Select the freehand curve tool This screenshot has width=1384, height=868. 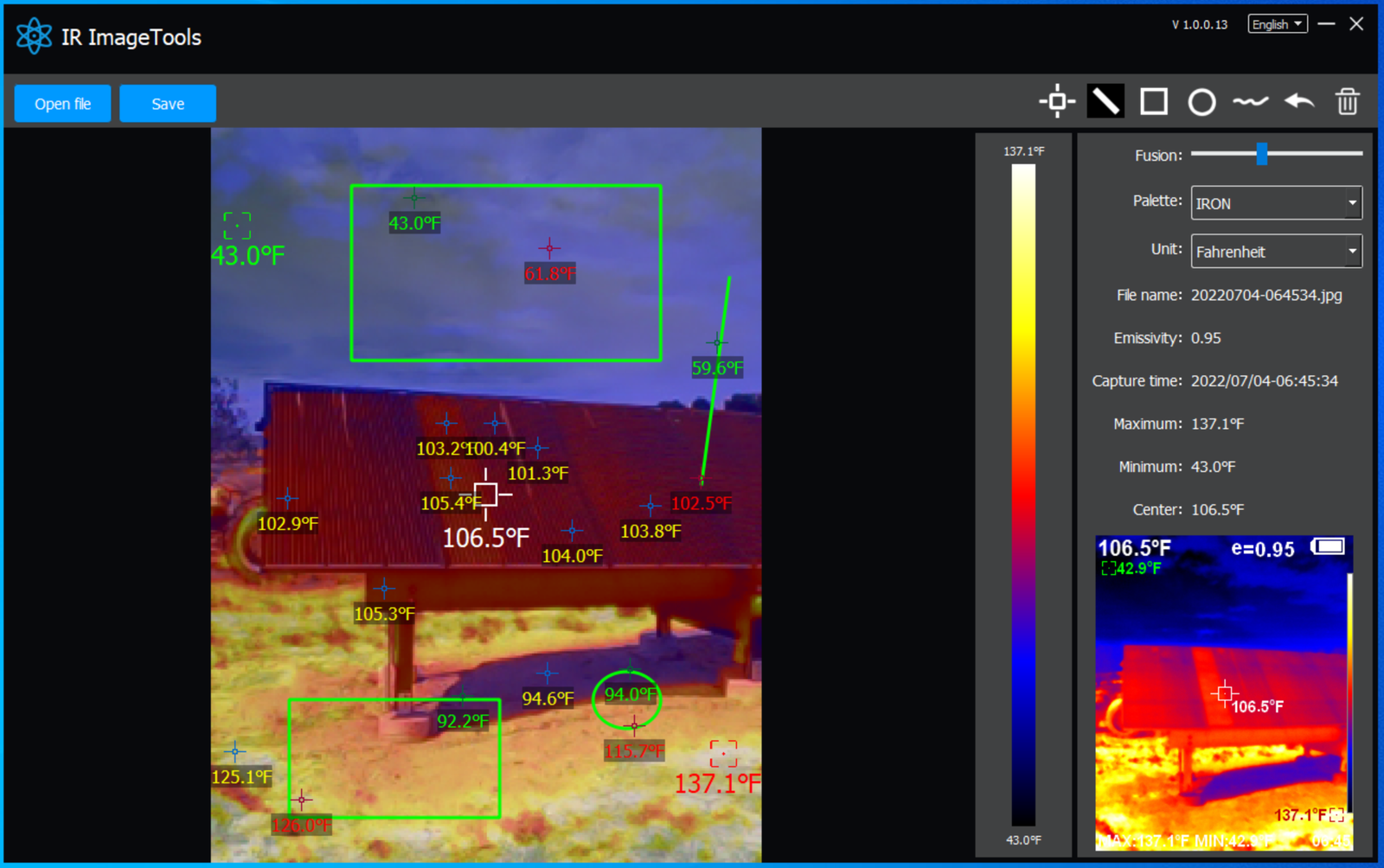pyautogui.click(x=1250, y=102)
